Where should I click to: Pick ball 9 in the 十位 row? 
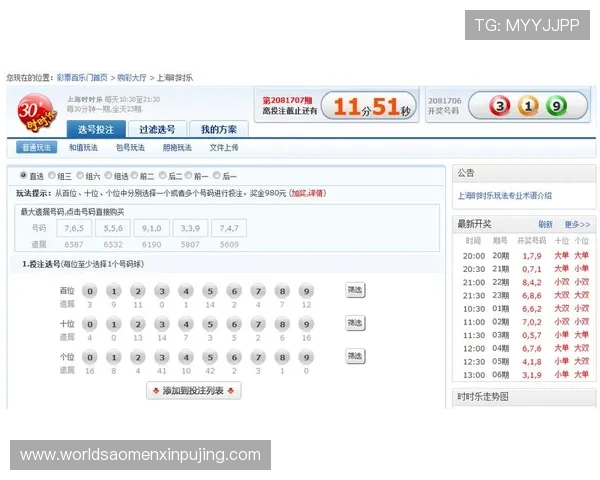306,324
